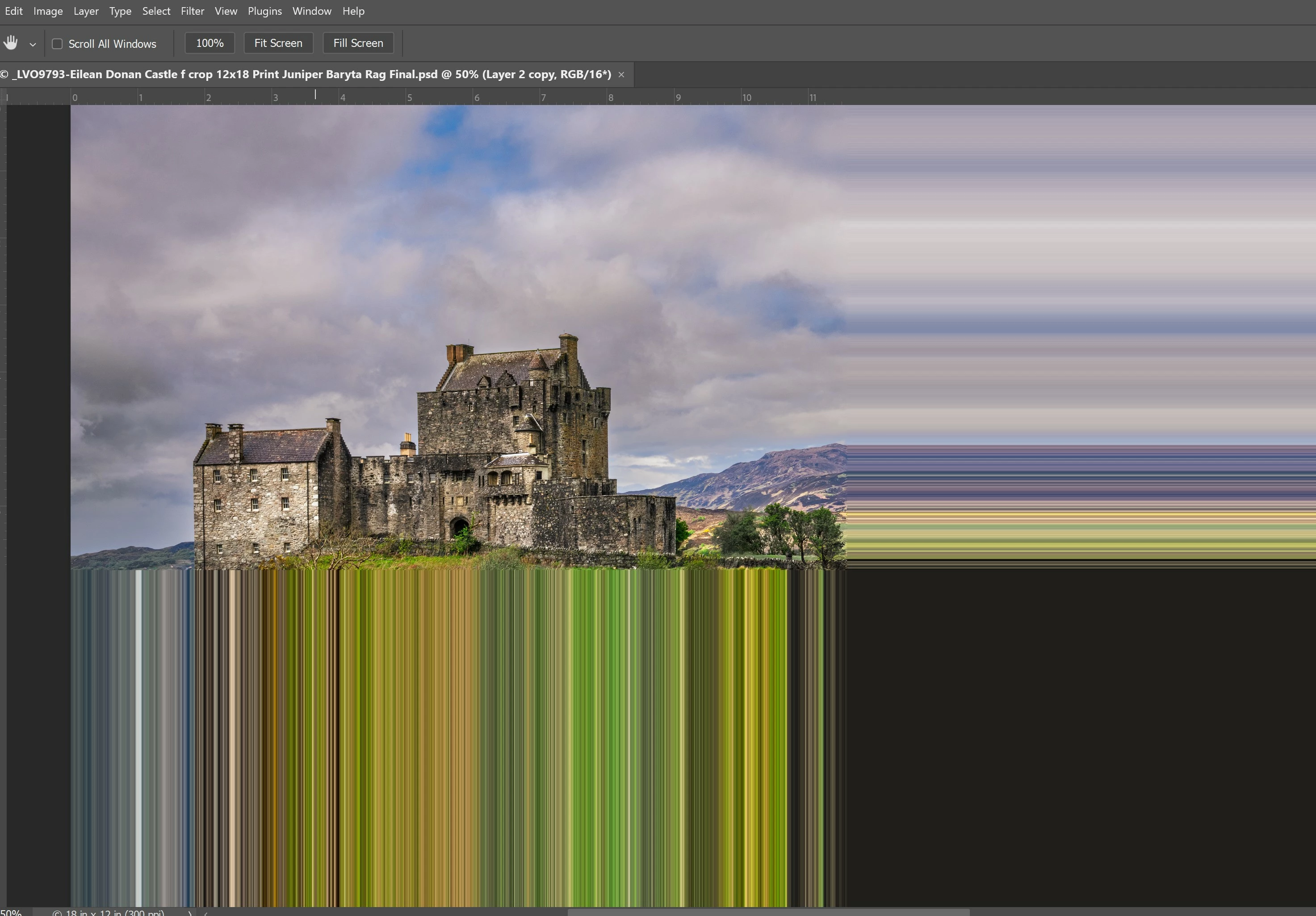Image resolution: width=1316 pixels, height=916 pixels.
Task: Click the Fit Screen button
Action: [278, 43]
